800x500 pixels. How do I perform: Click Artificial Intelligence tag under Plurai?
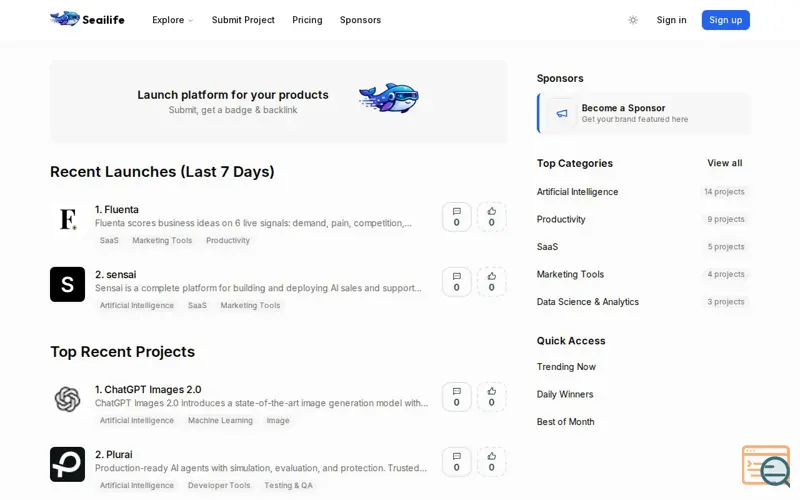pos(137,485)
